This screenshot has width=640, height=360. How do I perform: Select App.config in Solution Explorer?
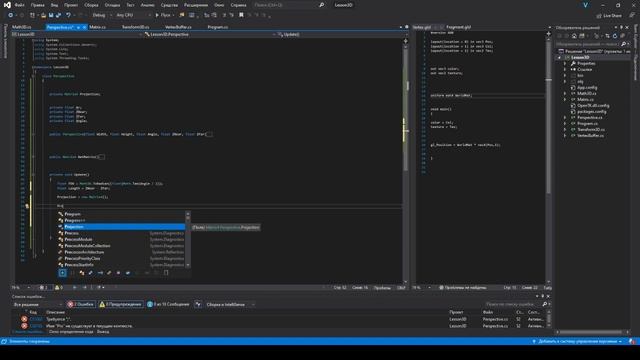587,87
